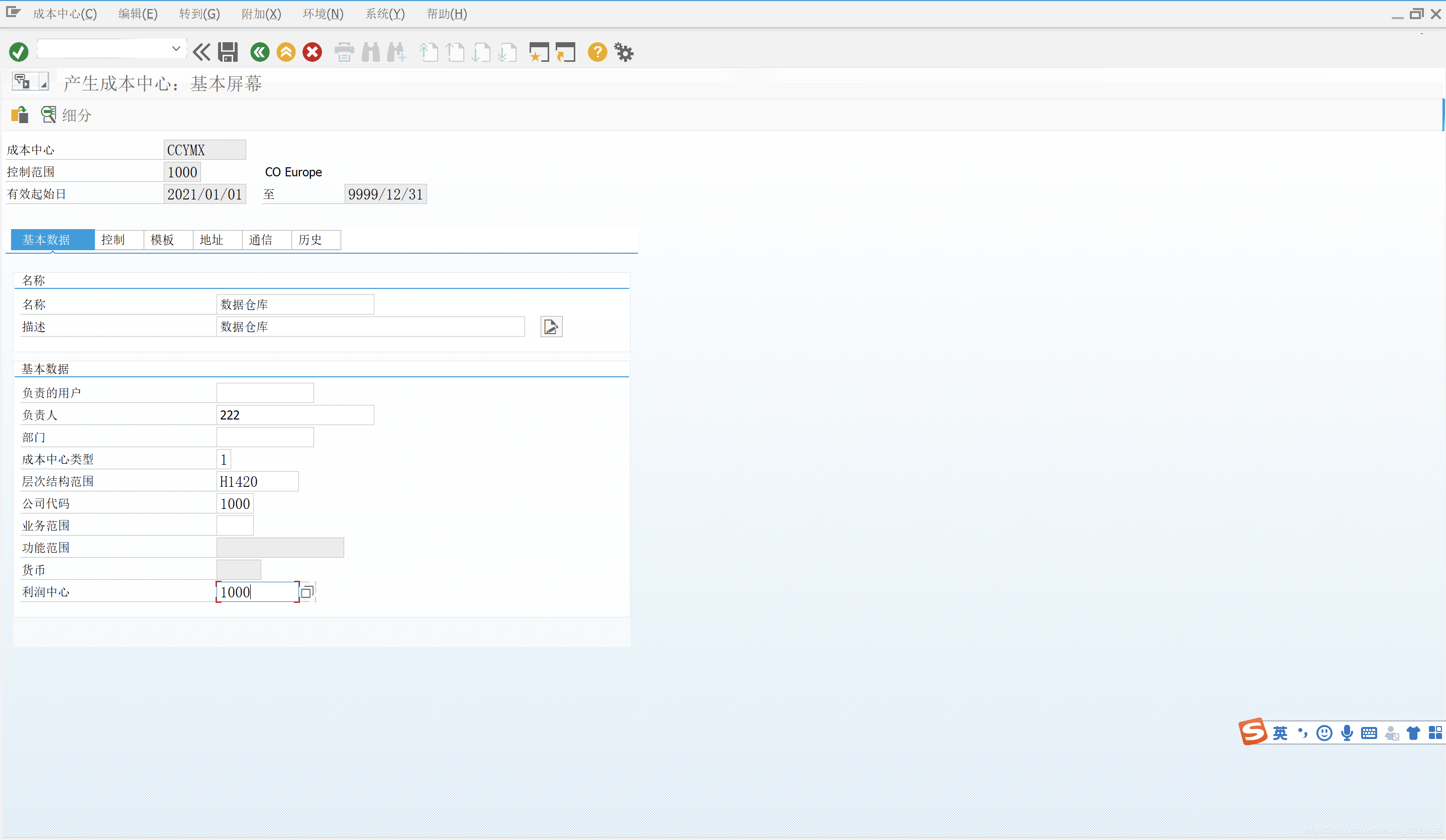Click the red Cancel X icon
This screenshot has height=840, width=1446.
click(x=312, y=52)
